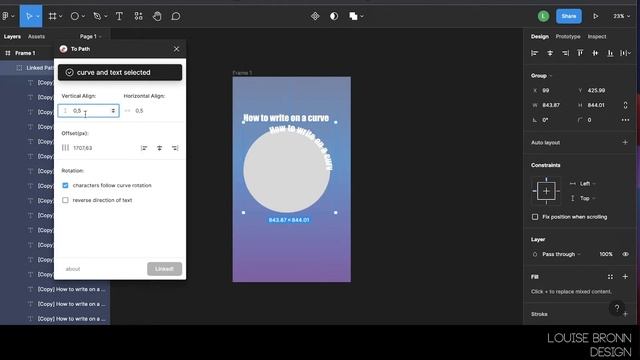Align text center in To Path plugin

click(160, 148)
